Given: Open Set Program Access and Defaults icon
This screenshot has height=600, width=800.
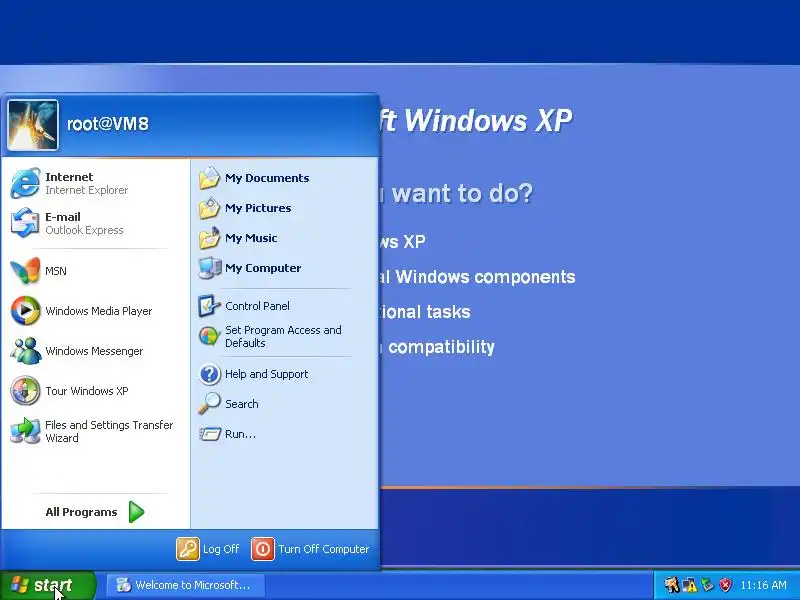Looking at the screenshot, I should coord(209,336).
